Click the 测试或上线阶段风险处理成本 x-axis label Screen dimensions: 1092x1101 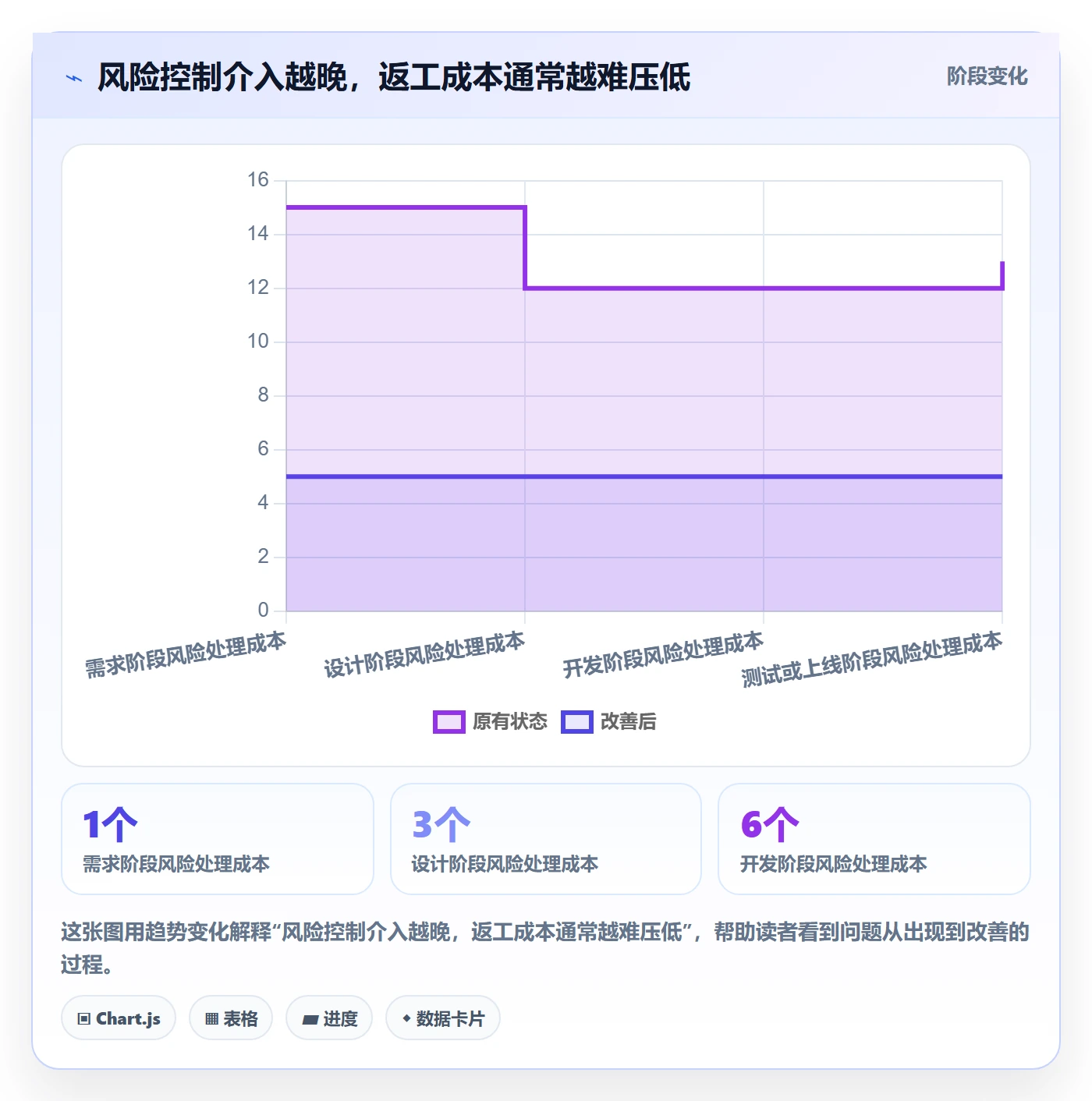pos(871,660)
